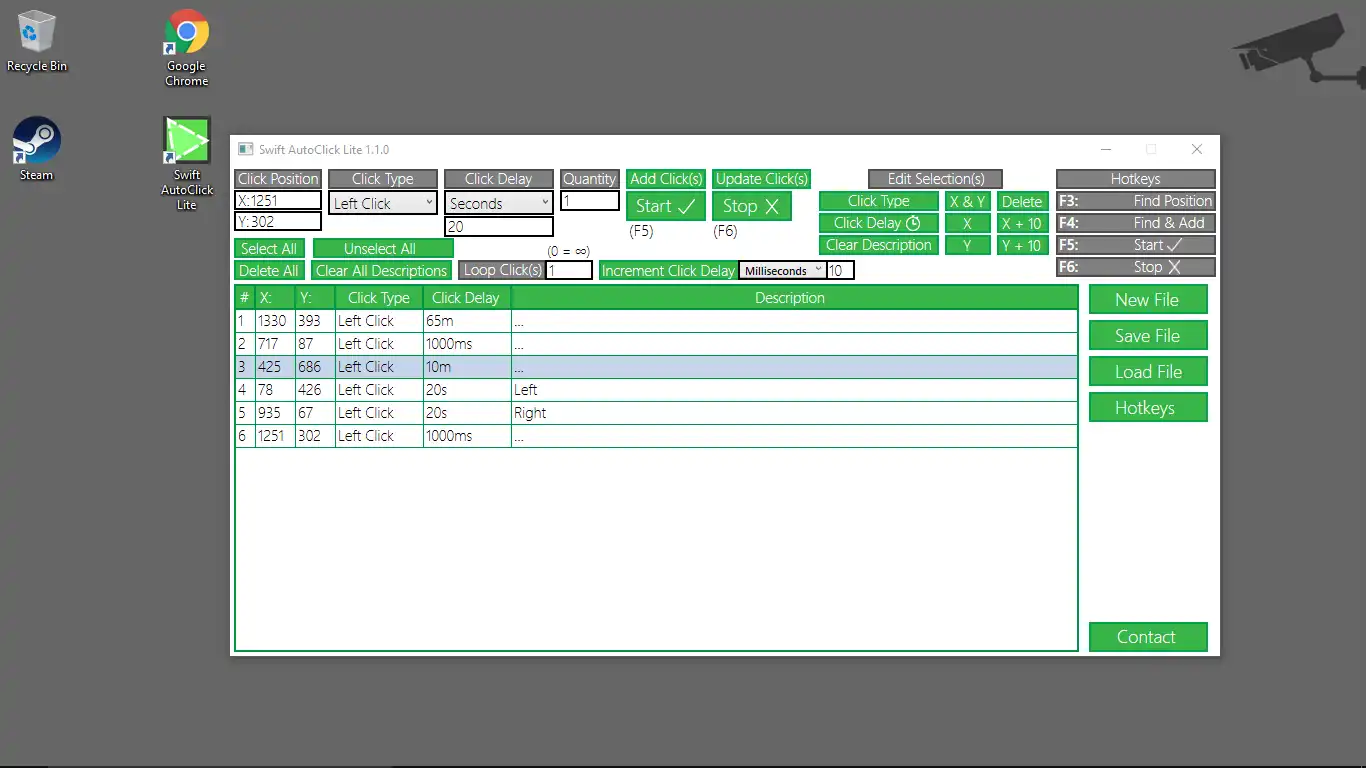This screenshot has width=1366, height=768.
Task: Click the large green Start button
Action: [666, 206]
